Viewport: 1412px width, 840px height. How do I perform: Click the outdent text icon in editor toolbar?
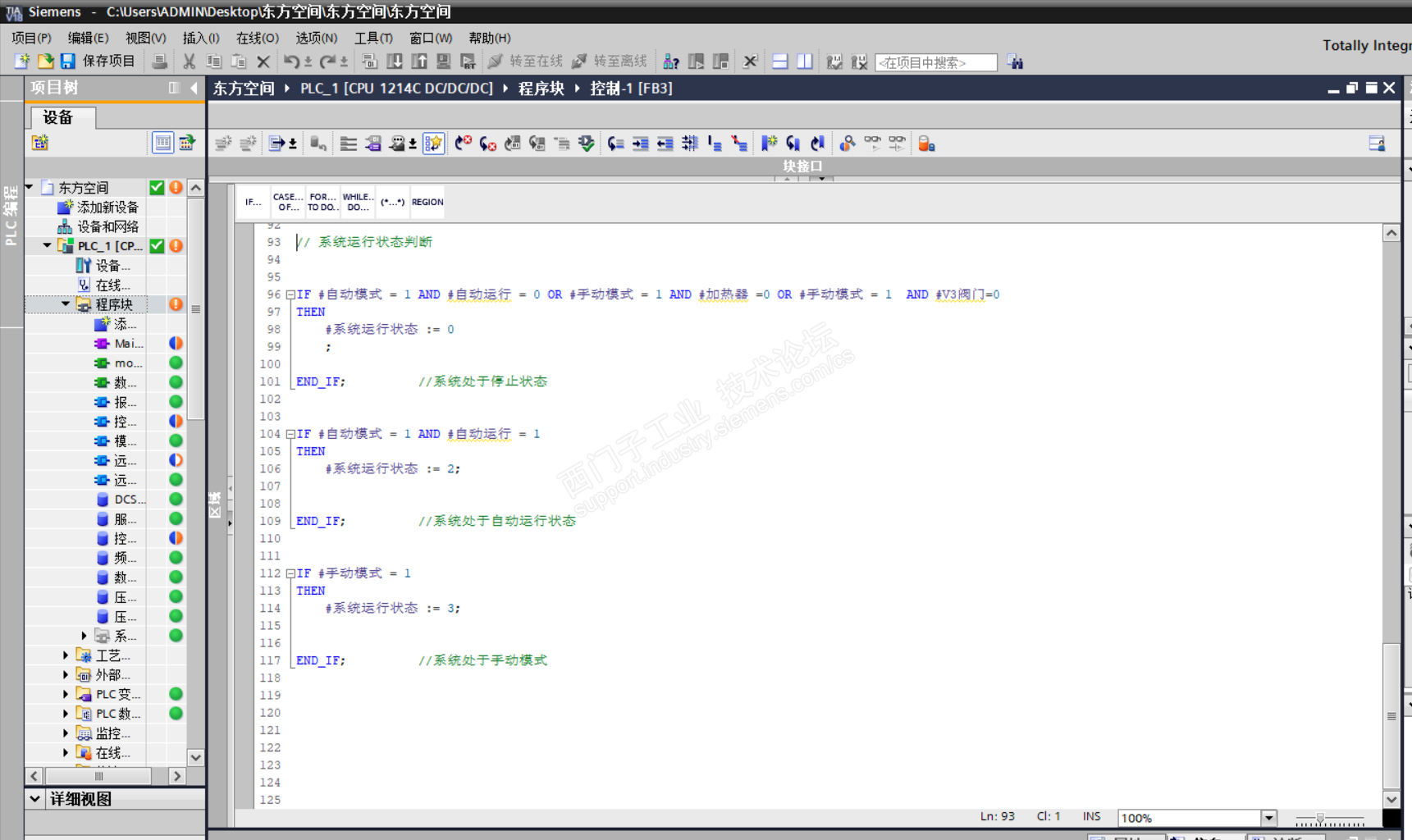coord(665,144)
